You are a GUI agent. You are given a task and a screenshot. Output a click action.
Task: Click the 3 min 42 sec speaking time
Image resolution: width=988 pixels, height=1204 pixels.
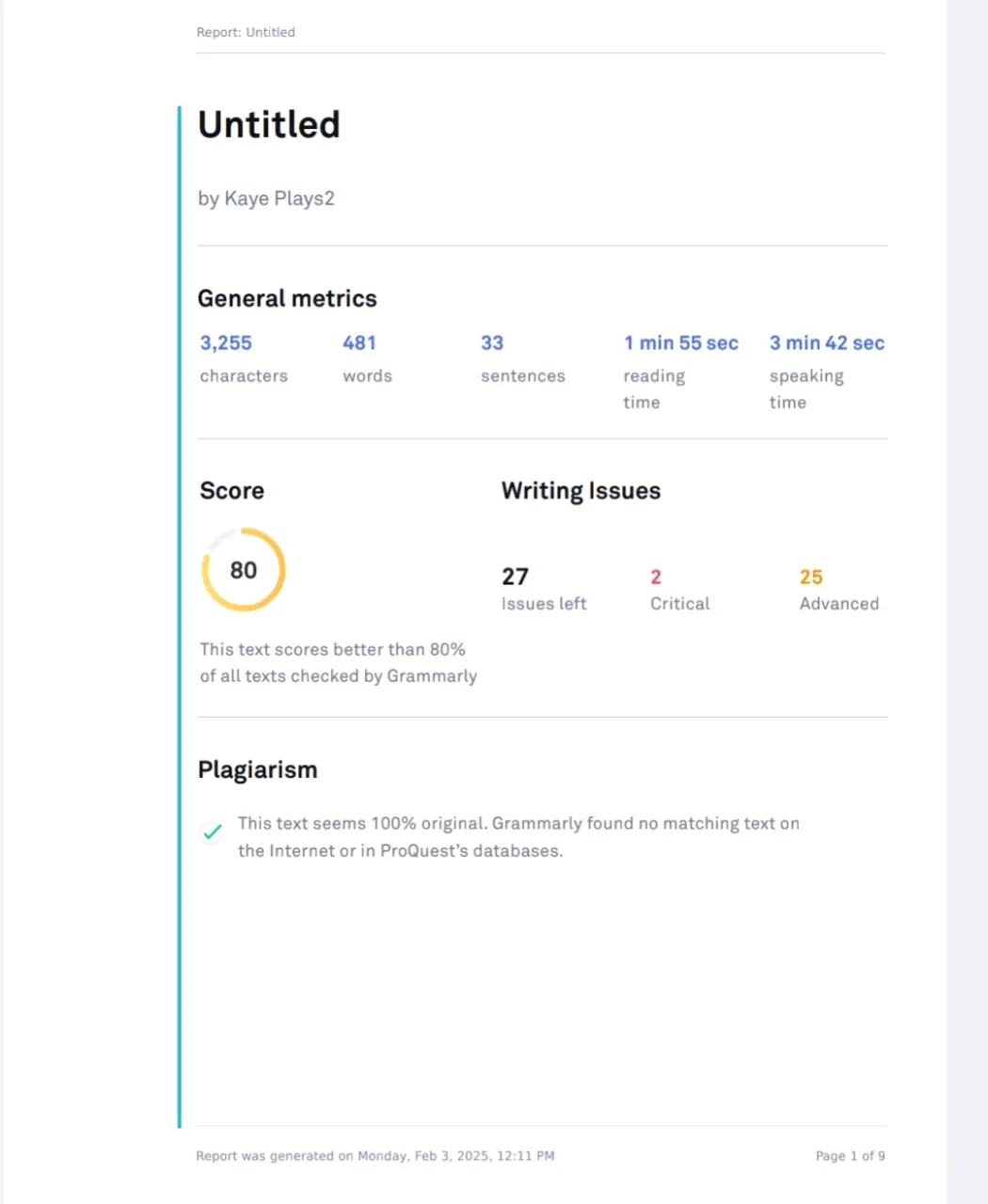(827, 343)
